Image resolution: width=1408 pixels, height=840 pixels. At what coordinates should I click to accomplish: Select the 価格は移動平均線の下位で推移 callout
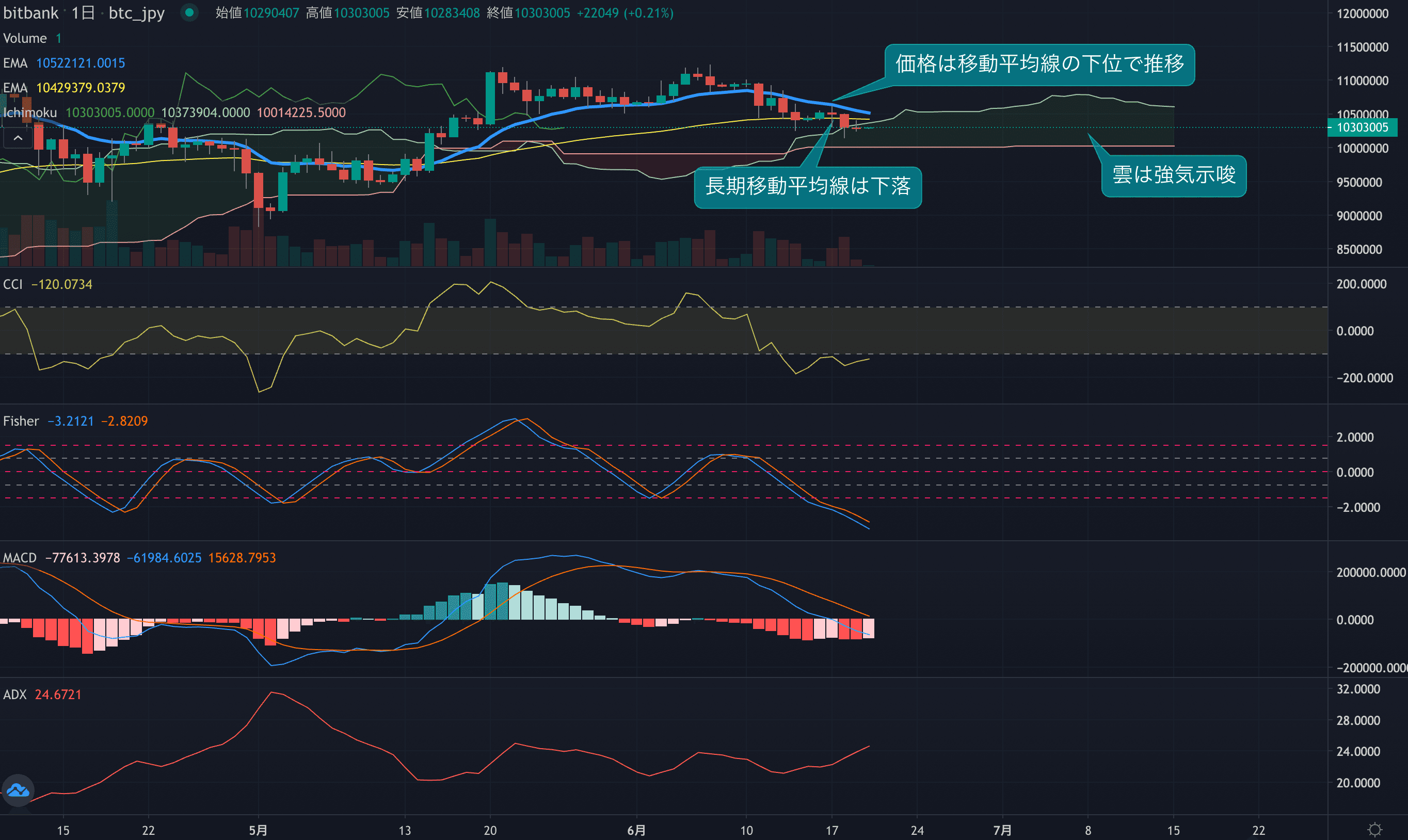pyautogui.click(x=1039, y=64)
